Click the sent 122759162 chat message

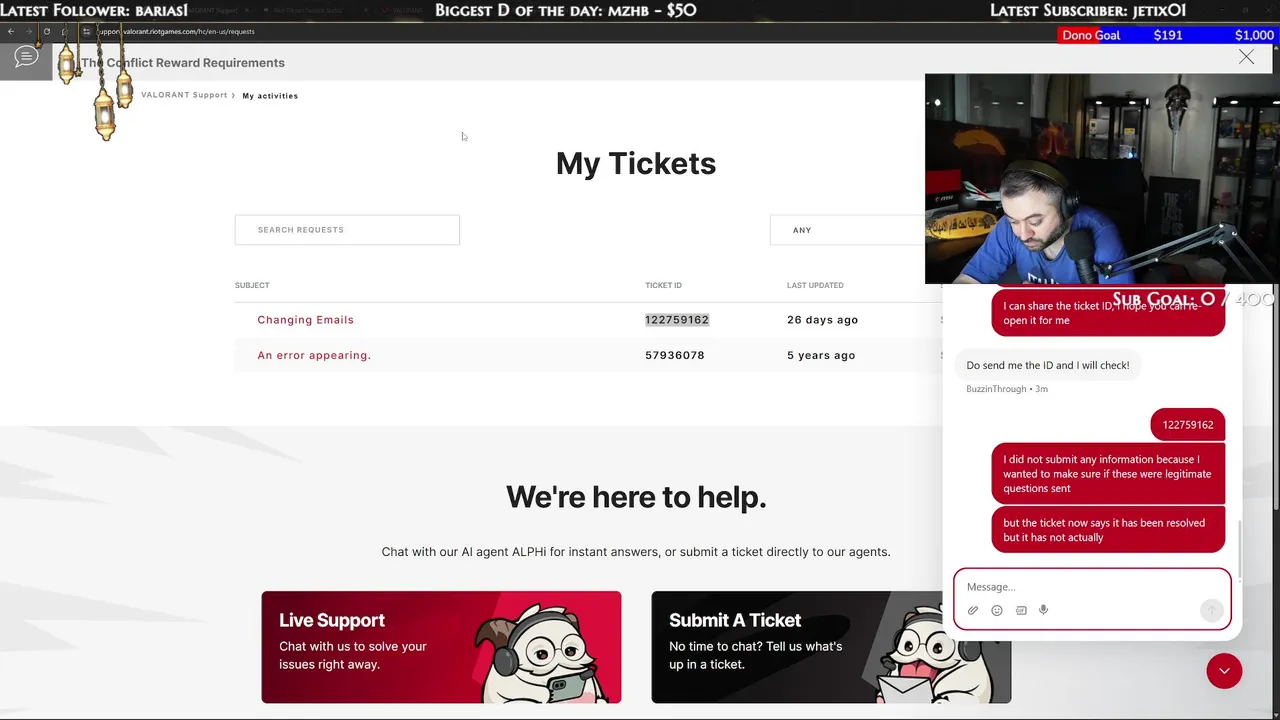[1188, 425]
